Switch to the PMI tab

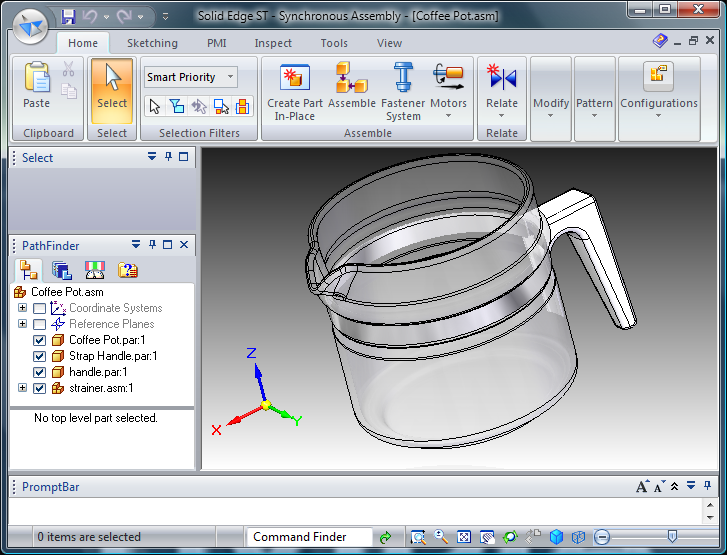(217, 43)
